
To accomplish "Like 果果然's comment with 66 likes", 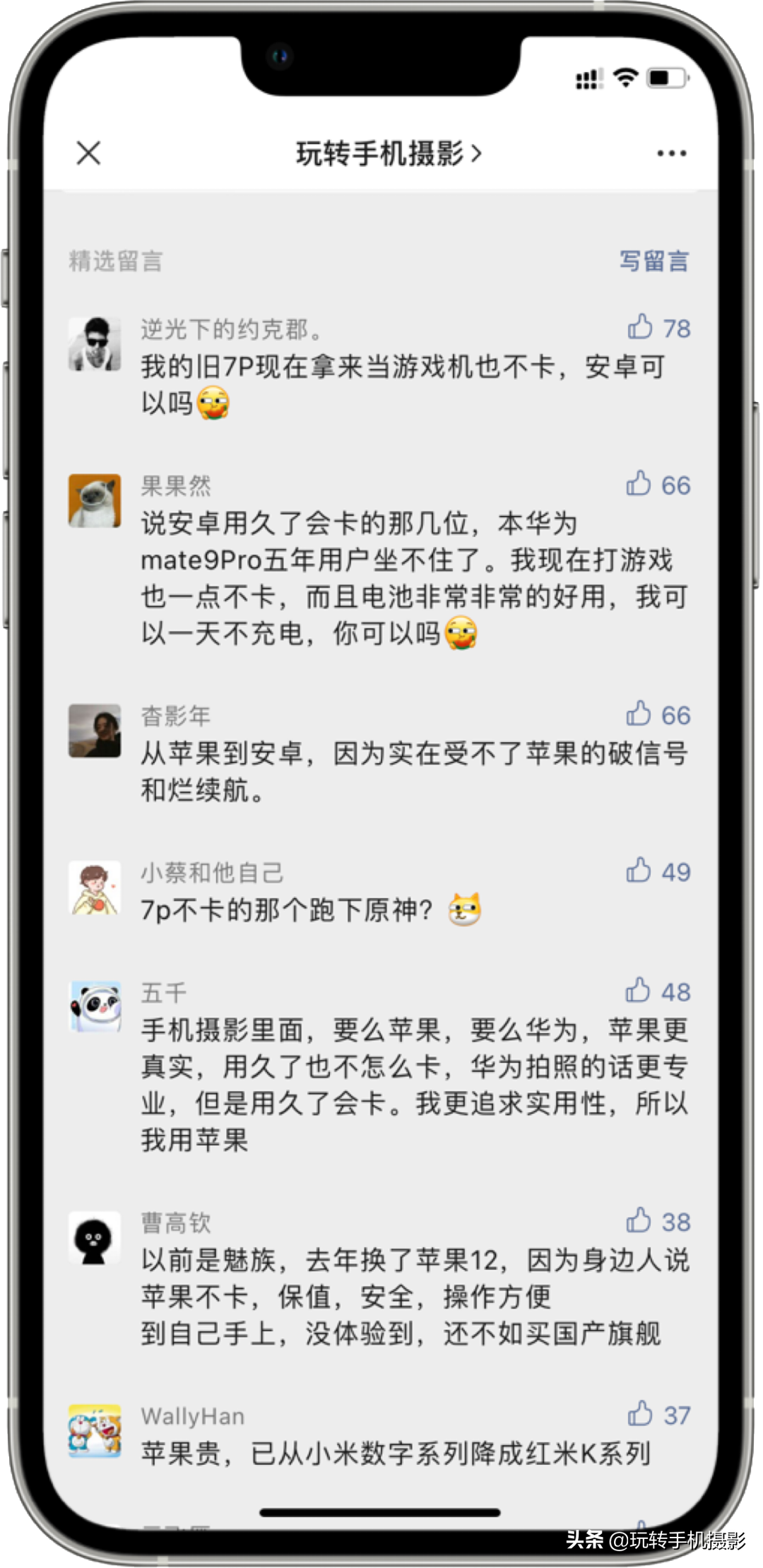I will pos(639,484).
